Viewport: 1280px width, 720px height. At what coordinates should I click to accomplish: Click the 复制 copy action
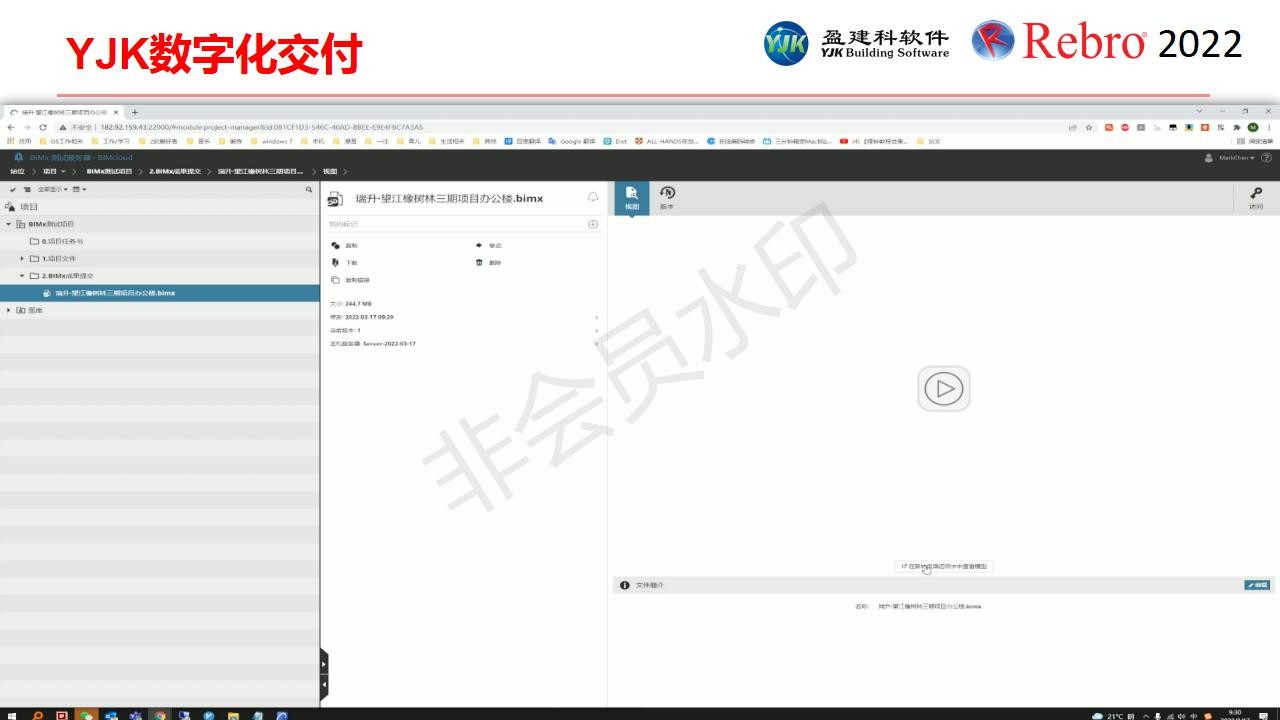click(x=344, y=245)
